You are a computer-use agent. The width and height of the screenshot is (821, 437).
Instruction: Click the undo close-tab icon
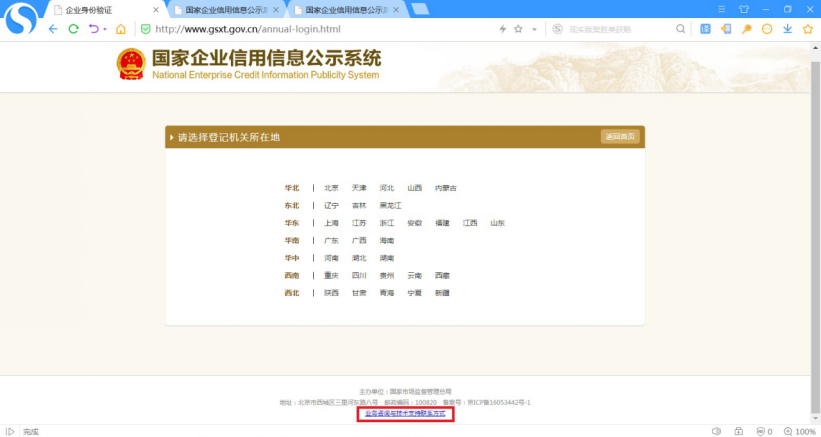pyautogui.click(x=94, y=29)
